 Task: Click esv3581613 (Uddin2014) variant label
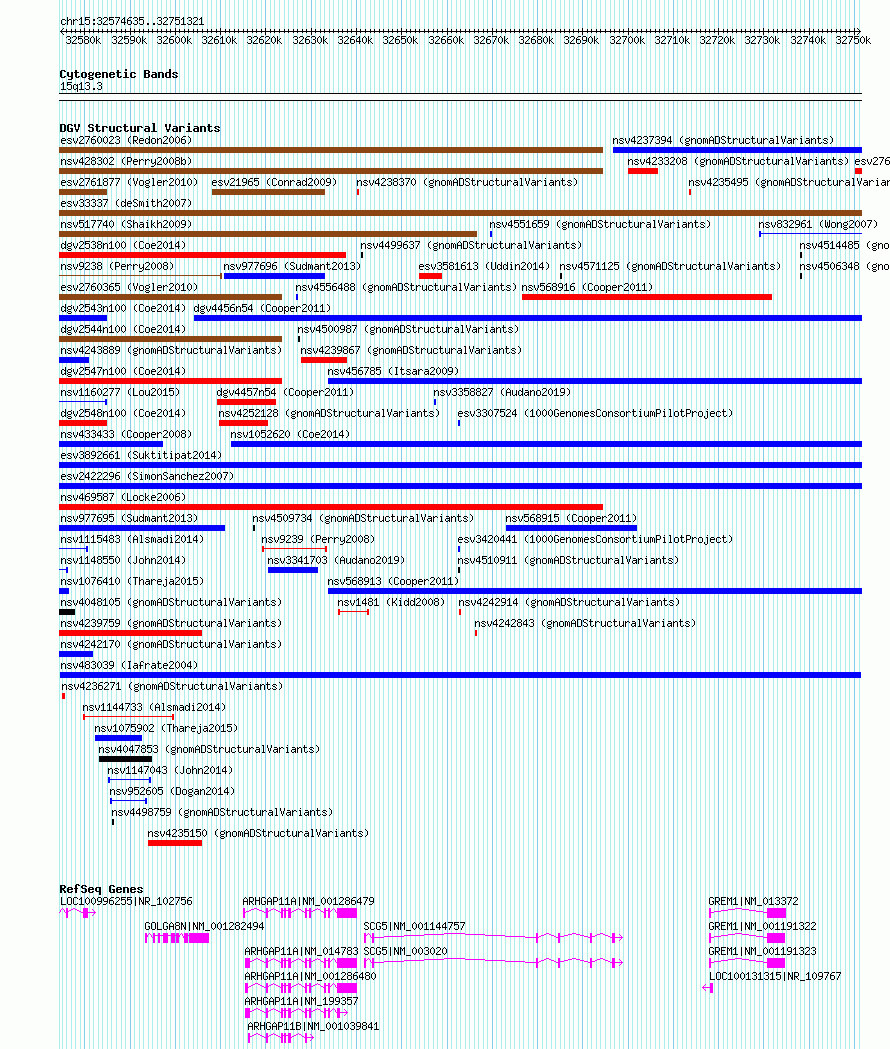pyautogui.click(x=484, y=266)
